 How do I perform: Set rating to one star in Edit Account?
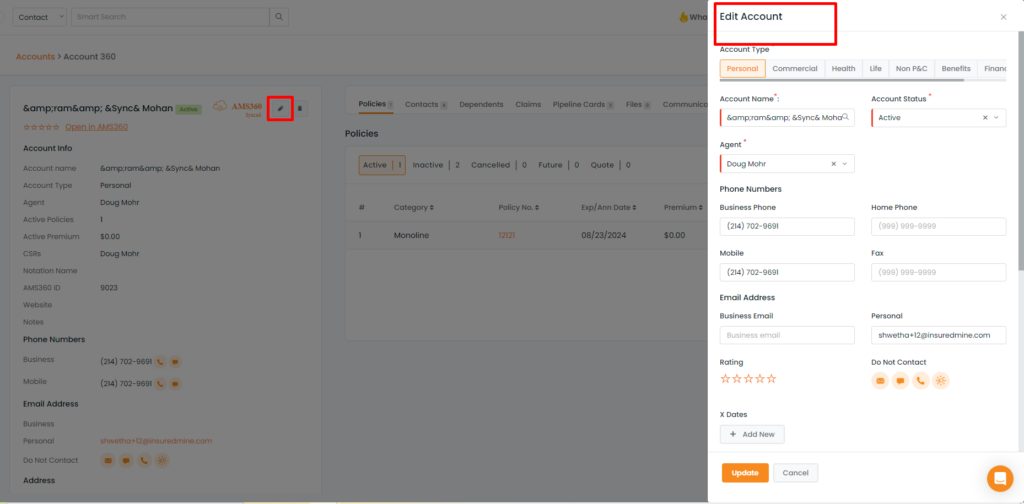pyautogui.click(x=725, y=379)
